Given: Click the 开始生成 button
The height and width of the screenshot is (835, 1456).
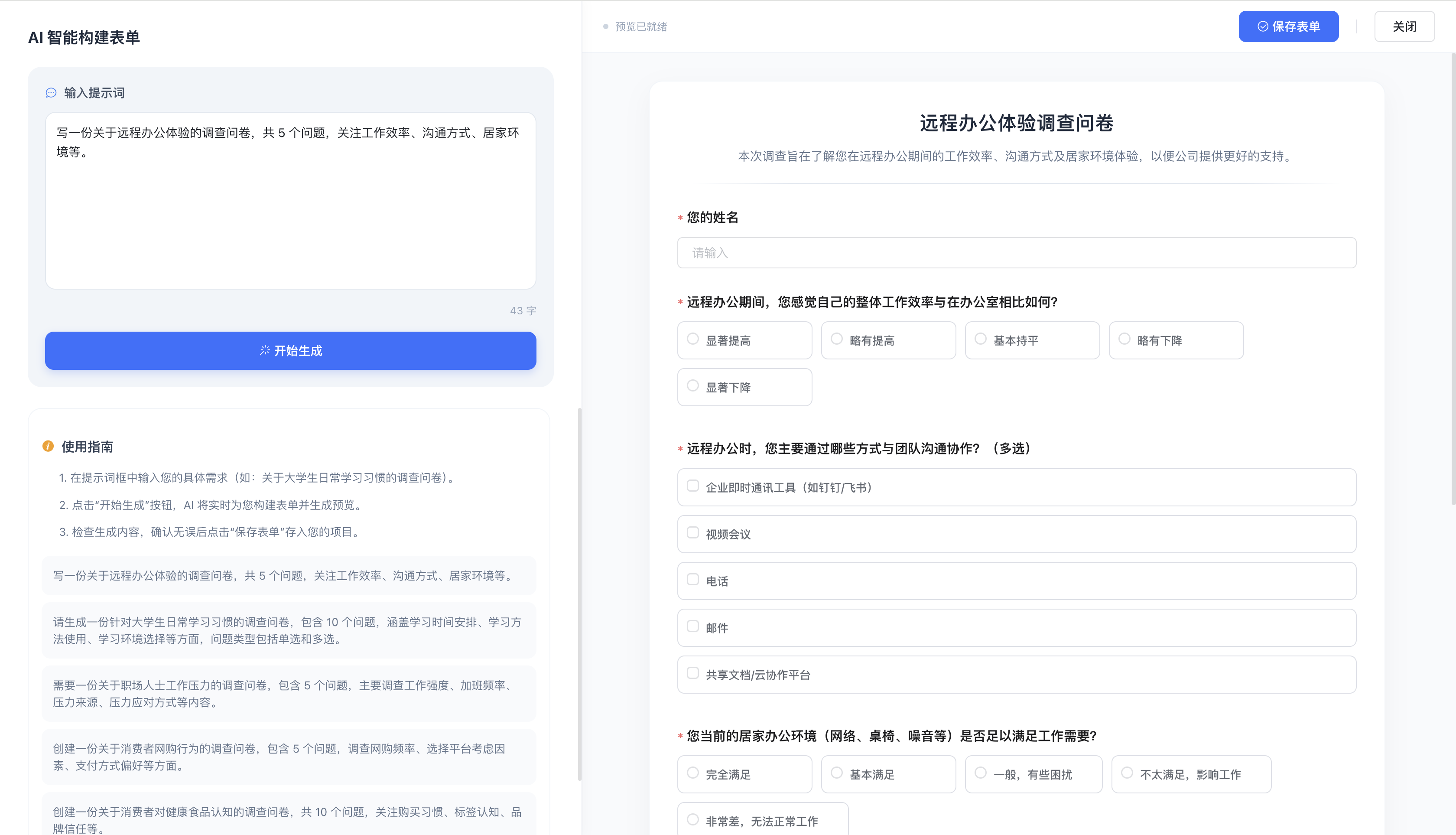Looking at the screenshot, I should pyautogui.click(x=291, y=350).
